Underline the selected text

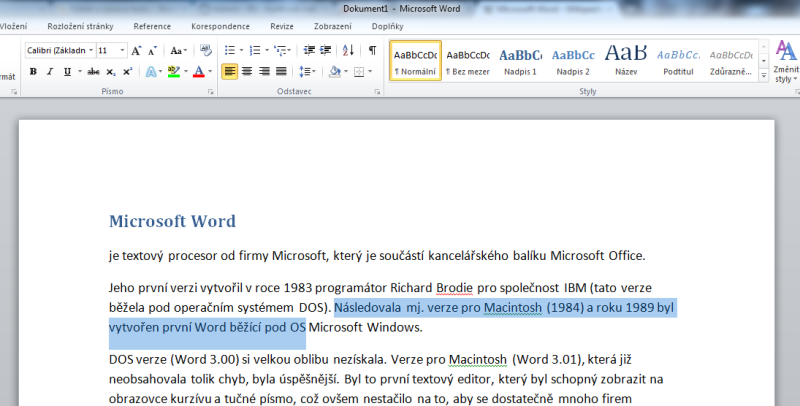pyautogui.click(x=67, y=72)
